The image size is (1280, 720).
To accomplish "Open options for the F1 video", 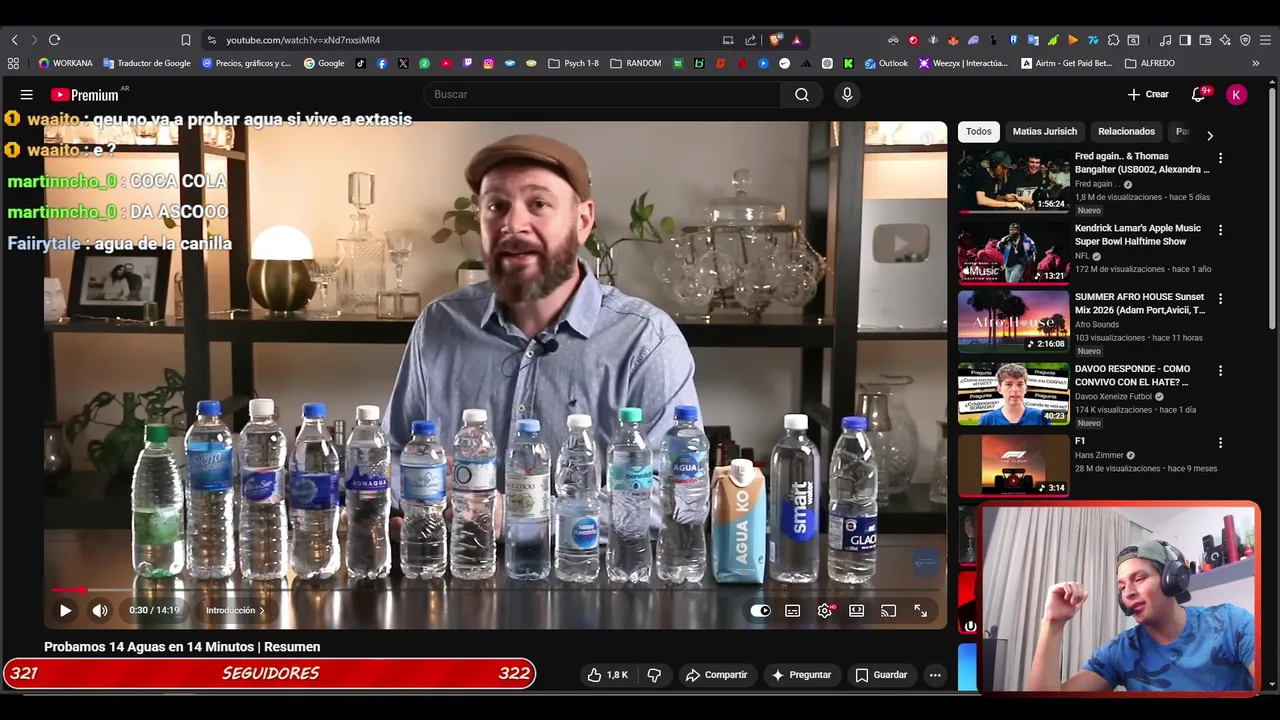I will (1220, 443).
